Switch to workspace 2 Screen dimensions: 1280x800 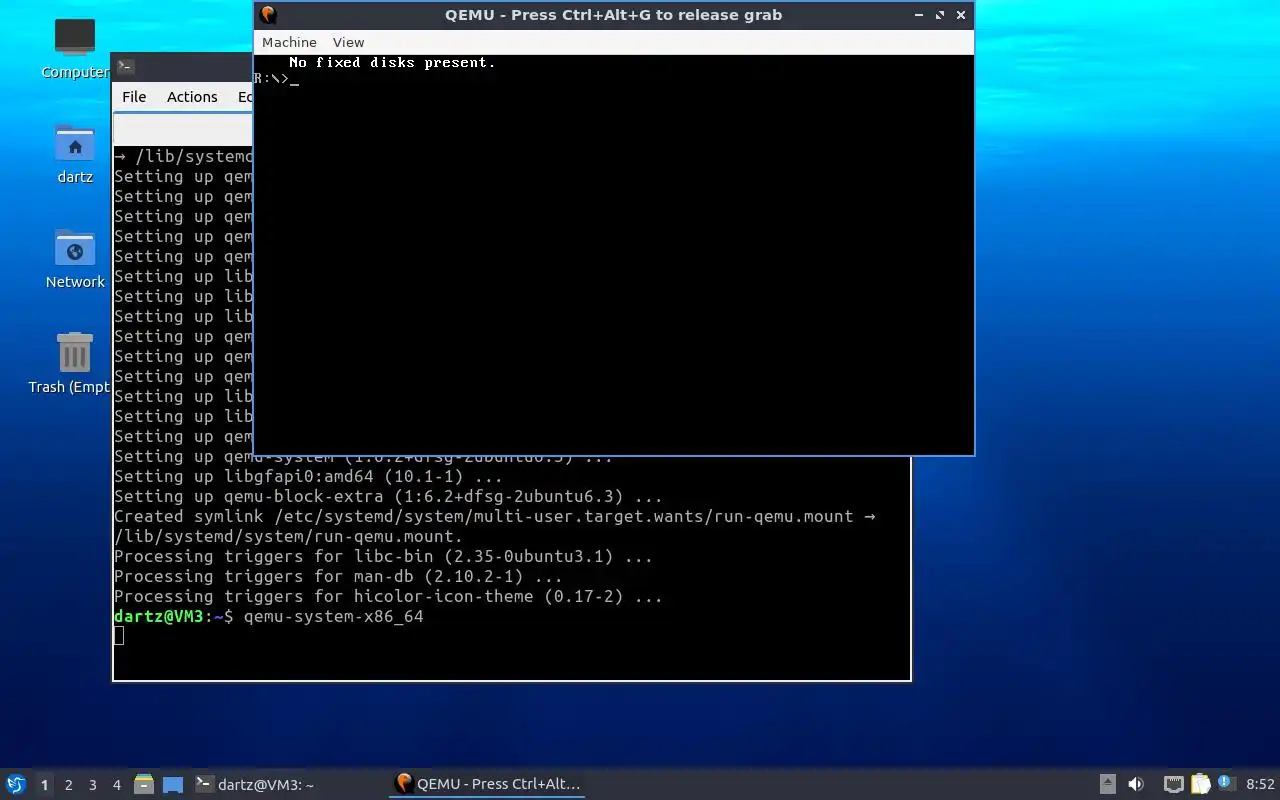pyautogui.click(x=69, y=785)
